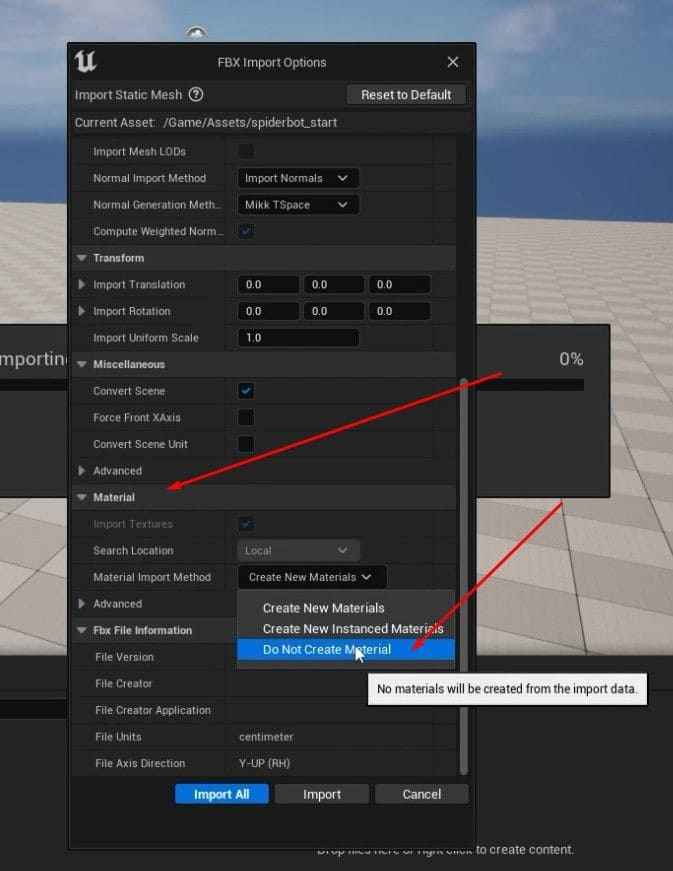Uncheck the Convert Scene checkbox
Screen dimensions: 673x871
[x=246, y=391]
